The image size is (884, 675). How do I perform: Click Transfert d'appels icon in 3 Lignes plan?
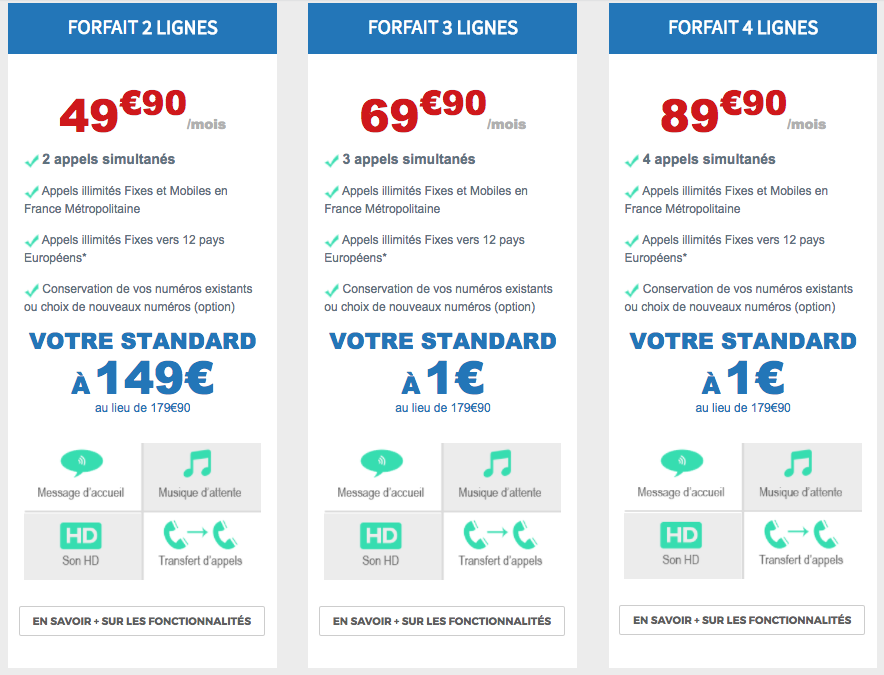click(500, 535)
